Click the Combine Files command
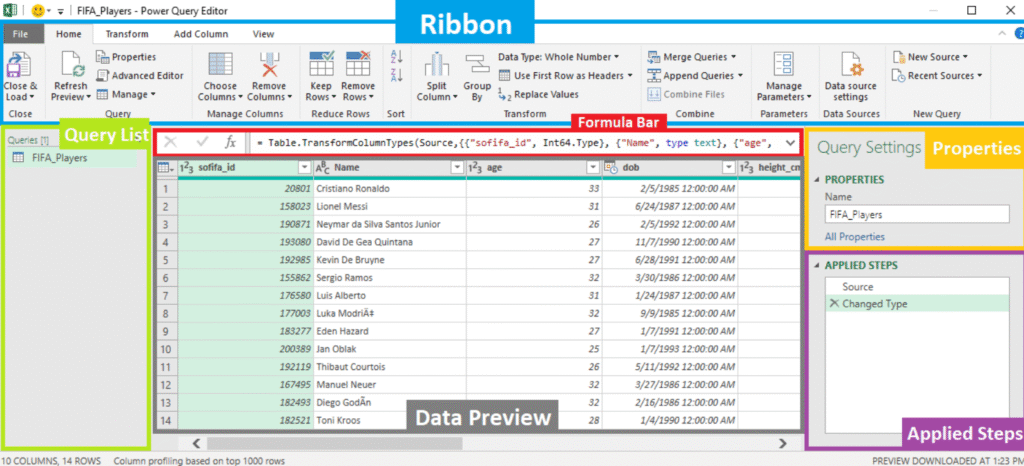The height and width of the screenshot is (466, 1024). click(686, 94)
